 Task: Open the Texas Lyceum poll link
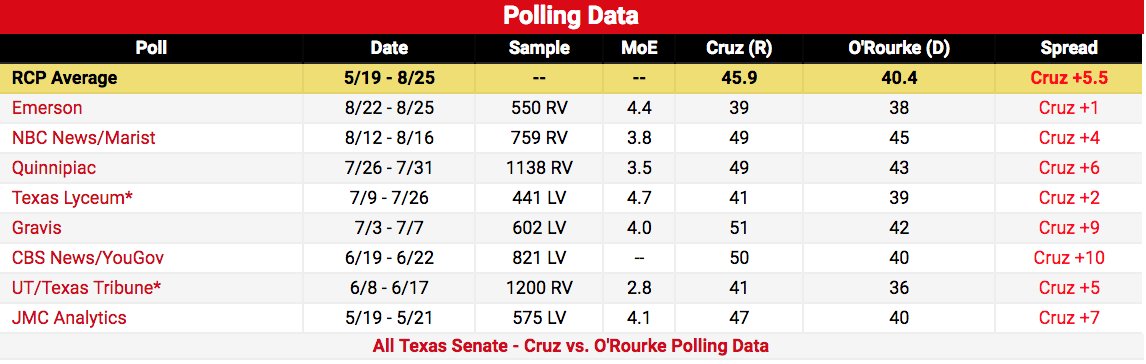72,198
